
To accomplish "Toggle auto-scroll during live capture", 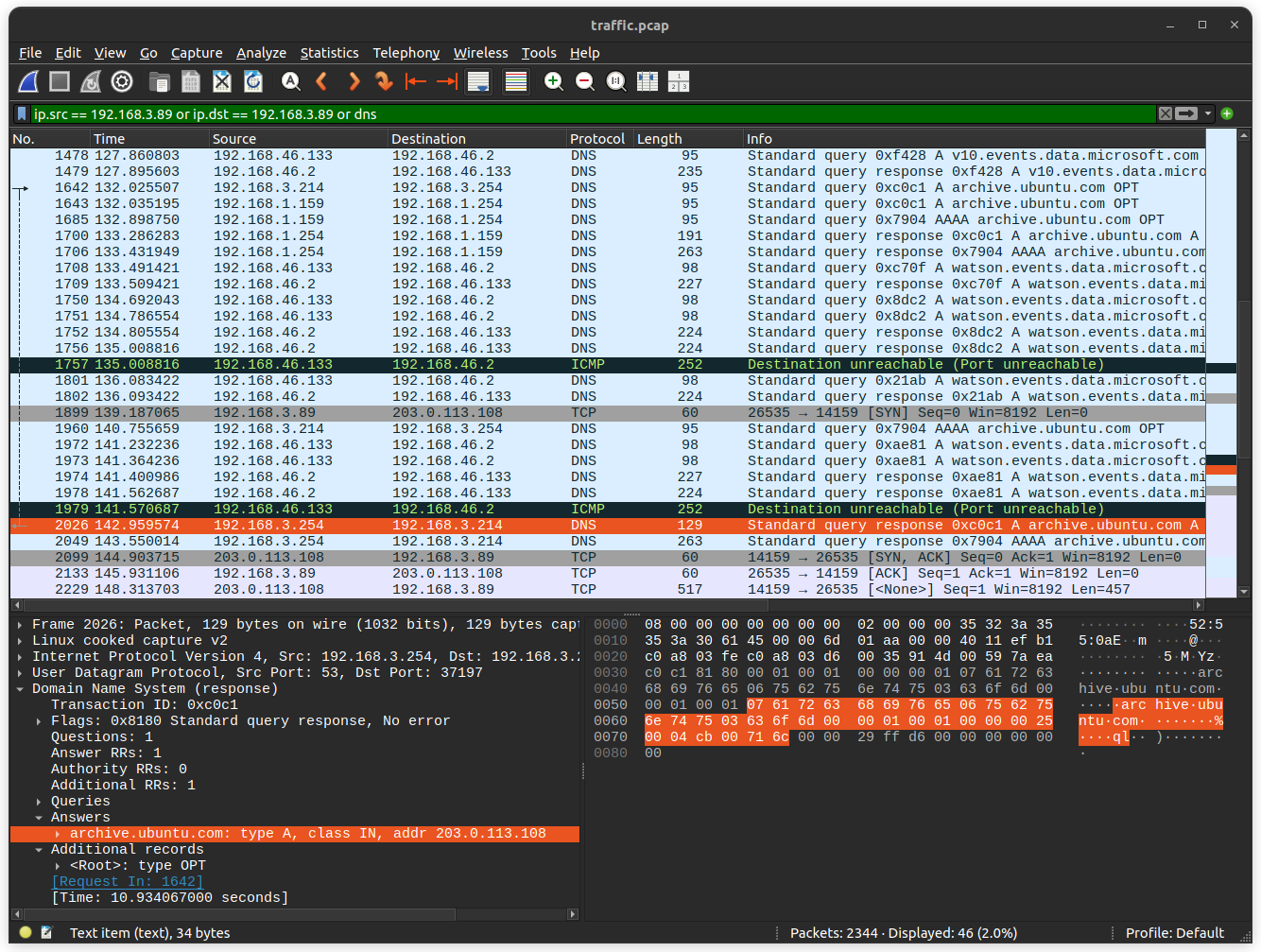I will [478, 81].
